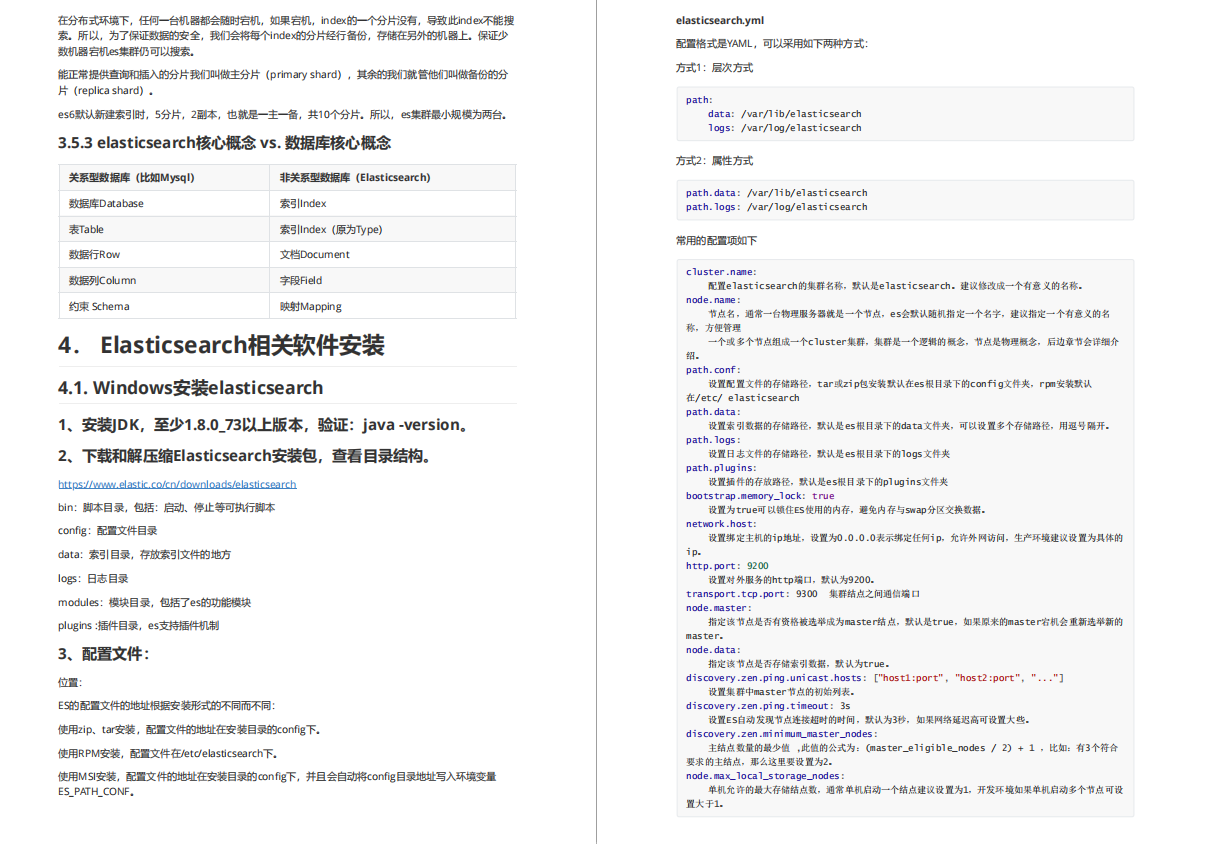Image resolution: width=1209 pixels, height=844 pixels.
Task: Click the 'node.master:' config key
Action: click(719, 608)
